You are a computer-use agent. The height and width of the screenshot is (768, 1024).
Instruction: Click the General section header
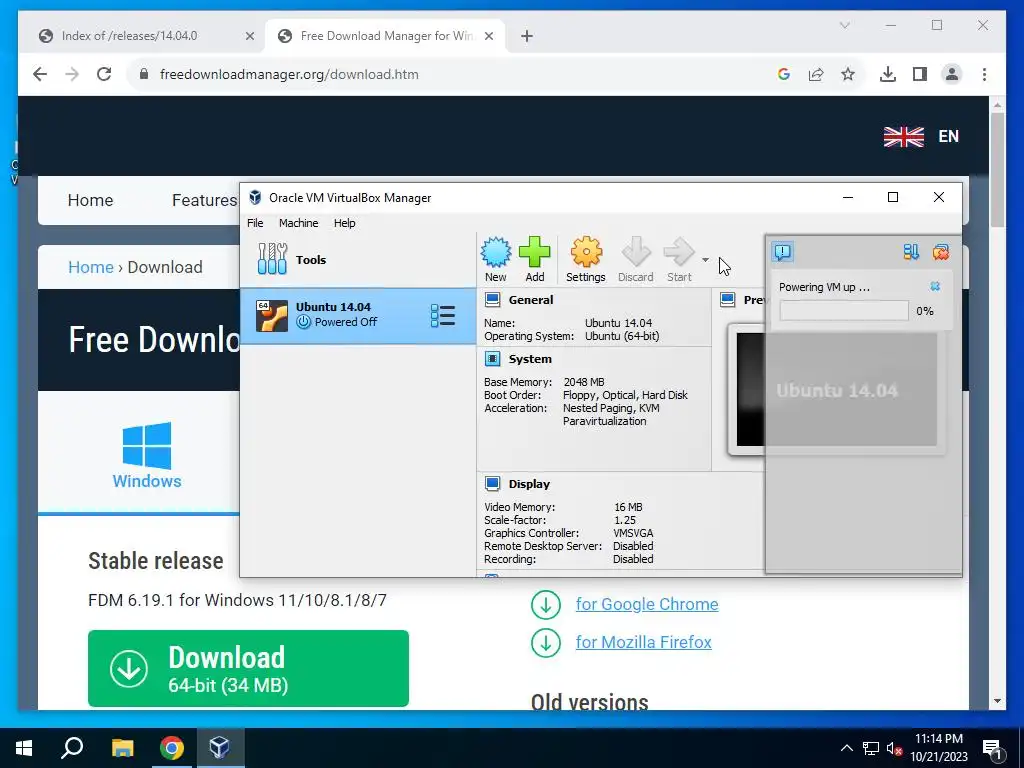coord(530,300)
